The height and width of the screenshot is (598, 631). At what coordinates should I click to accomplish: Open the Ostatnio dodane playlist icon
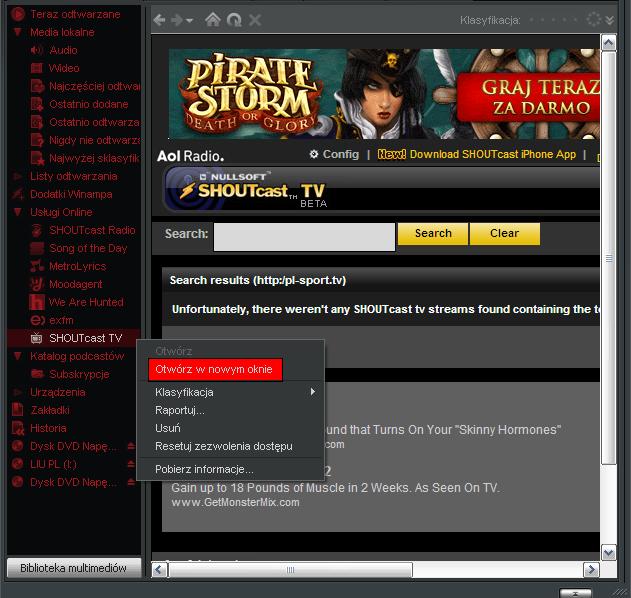(37, 104)
